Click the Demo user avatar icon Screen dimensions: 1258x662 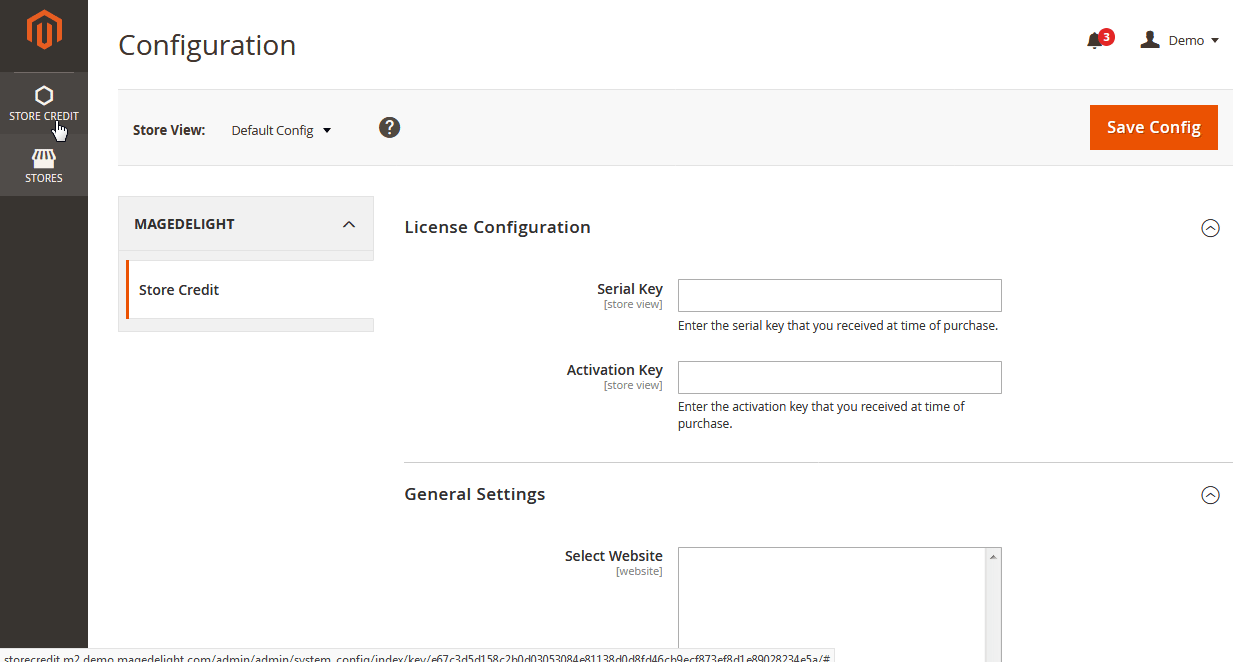[1150, 40]
